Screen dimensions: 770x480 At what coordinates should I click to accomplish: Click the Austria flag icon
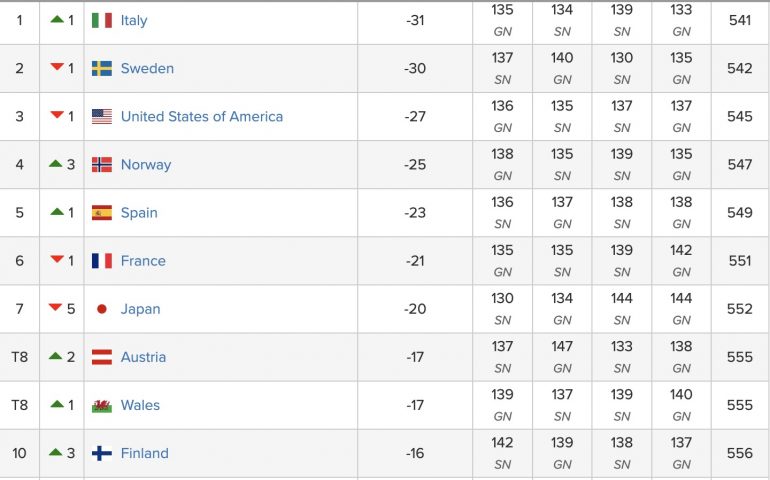point(102,357)
